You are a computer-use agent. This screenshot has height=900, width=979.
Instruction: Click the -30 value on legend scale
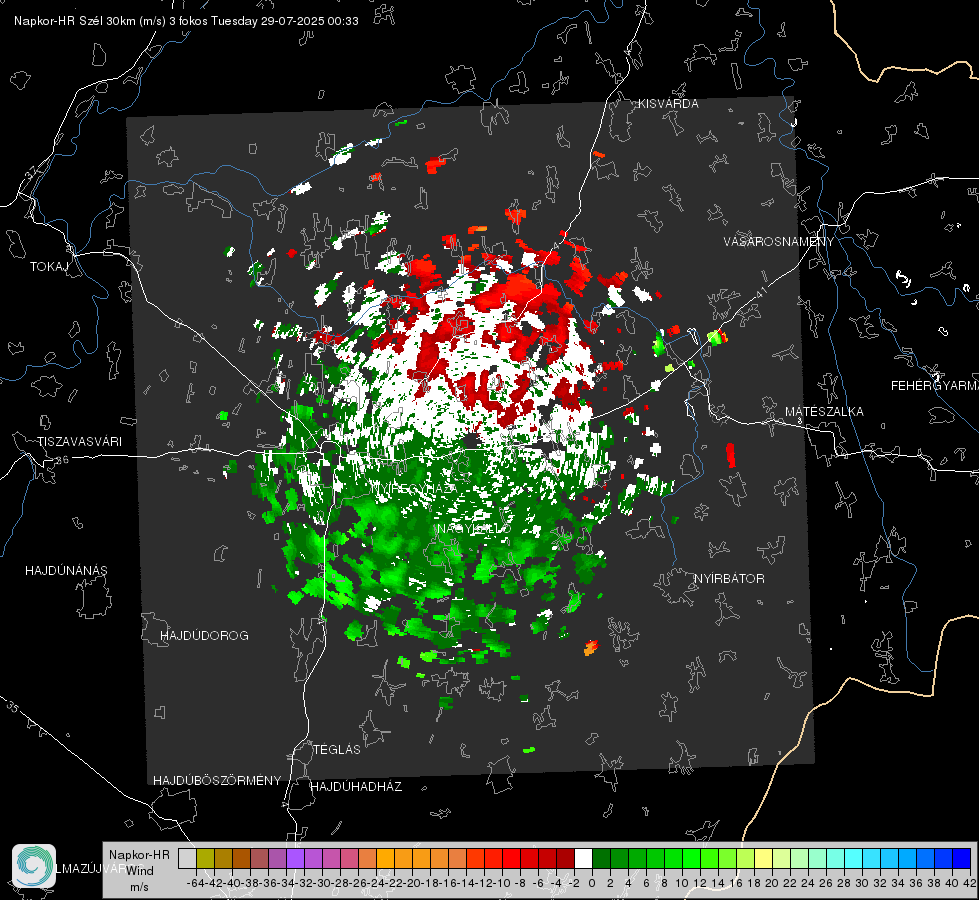(x=322, y=883)
